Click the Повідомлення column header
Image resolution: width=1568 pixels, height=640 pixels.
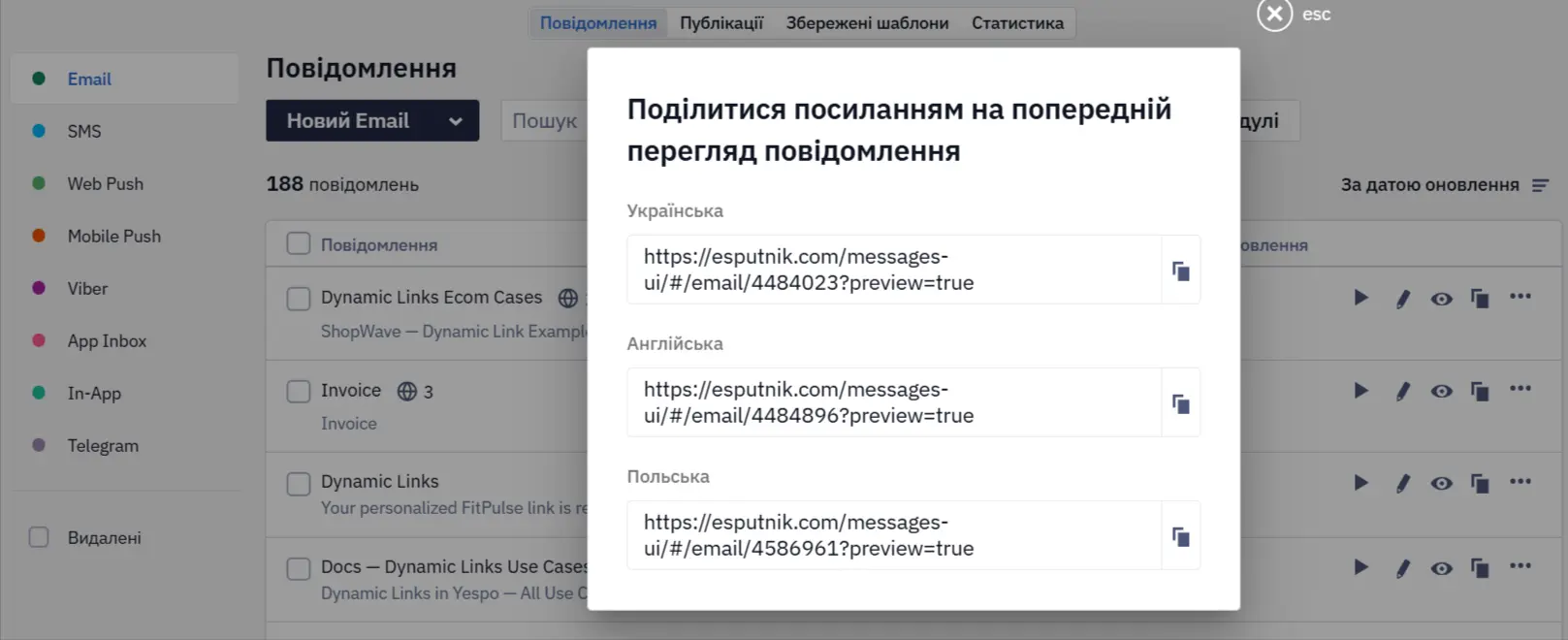pyautogui.click(x=379, y=245)
